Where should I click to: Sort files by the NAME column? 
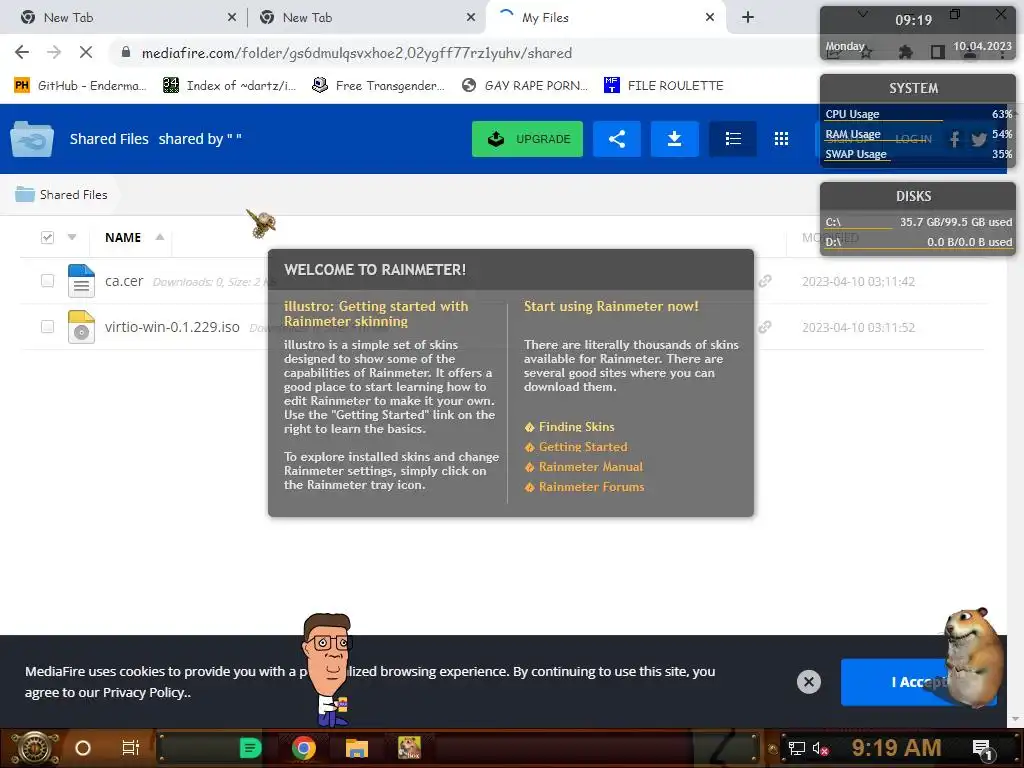tap(123, 237)
